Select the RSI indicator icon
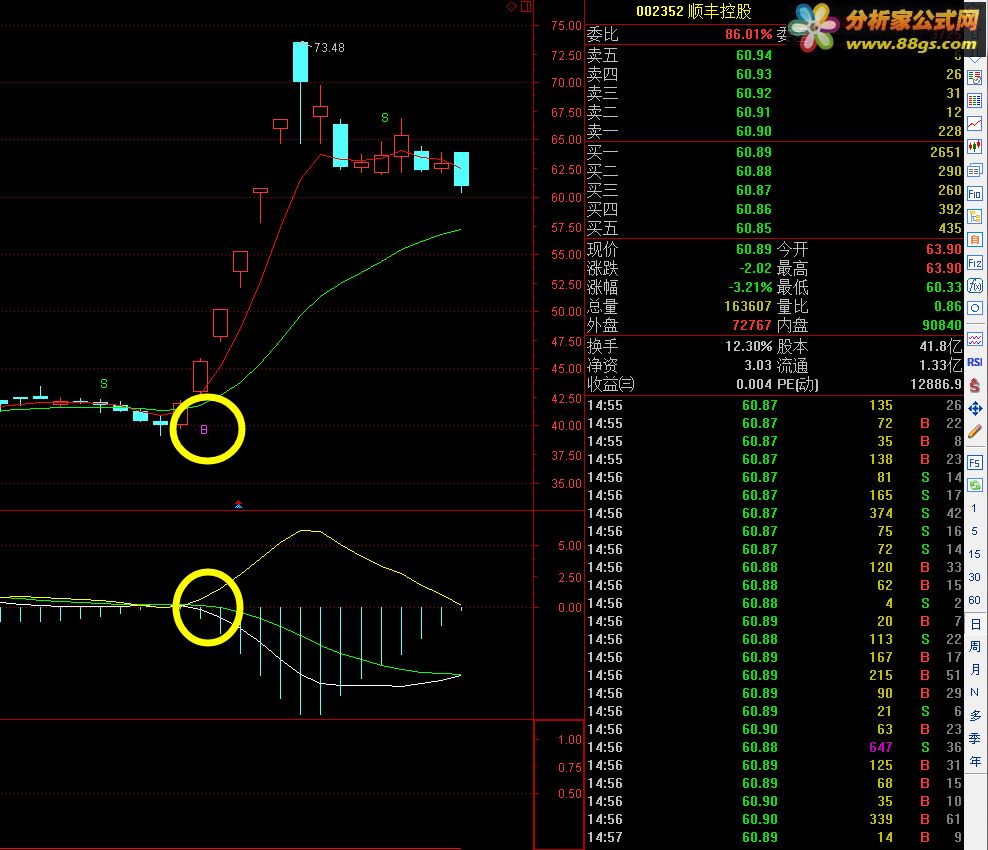This screenshot has height=850, width=988. [975, 362]
